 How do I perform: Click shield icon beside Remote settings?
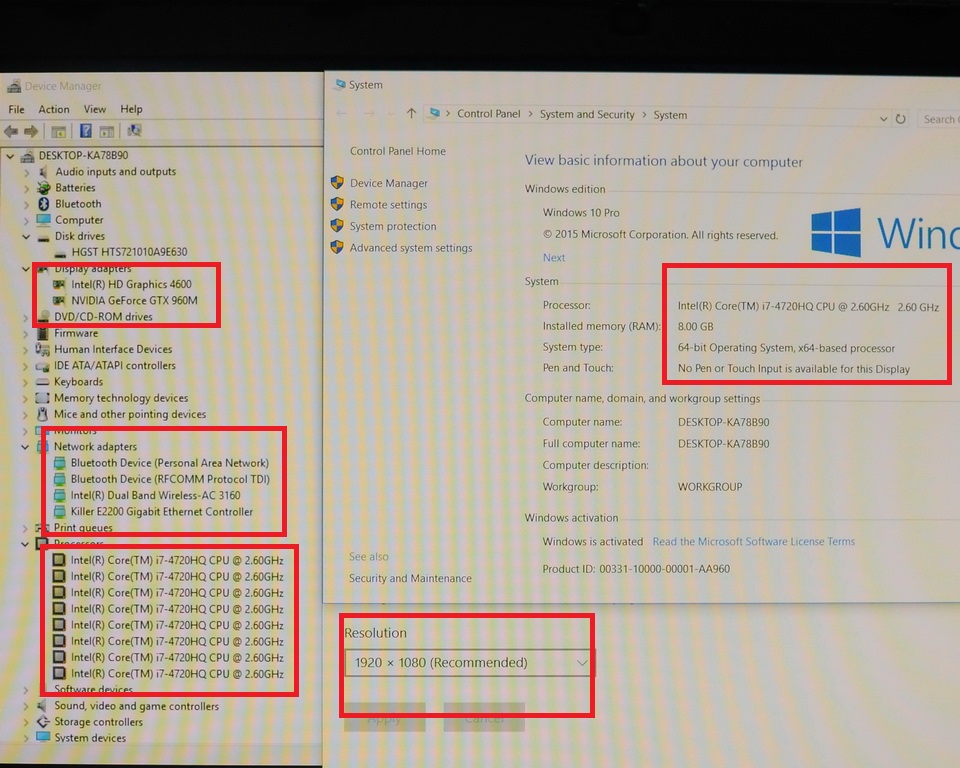point(337,204)
